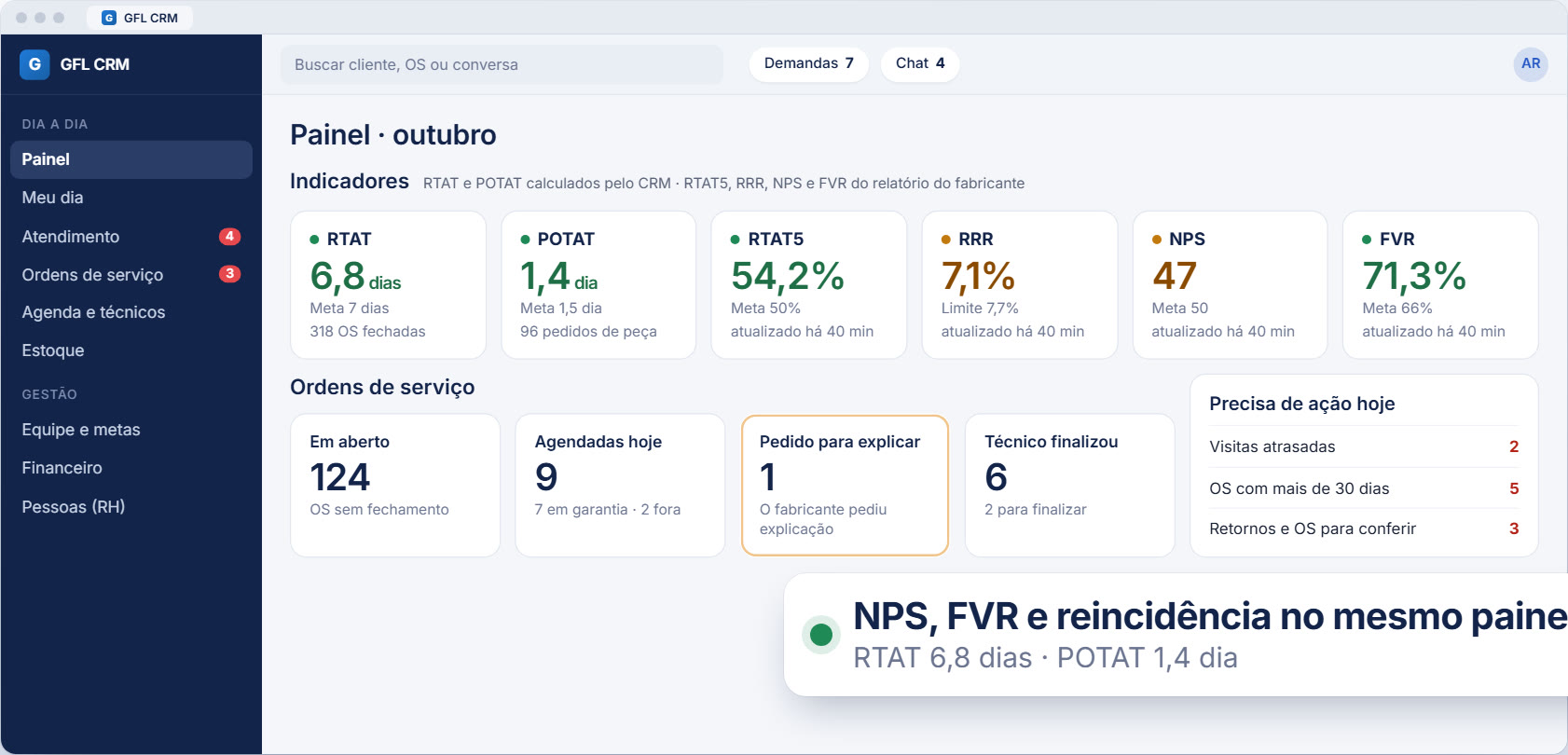Open the RRR 7,1% card

tap(1020, 285)
